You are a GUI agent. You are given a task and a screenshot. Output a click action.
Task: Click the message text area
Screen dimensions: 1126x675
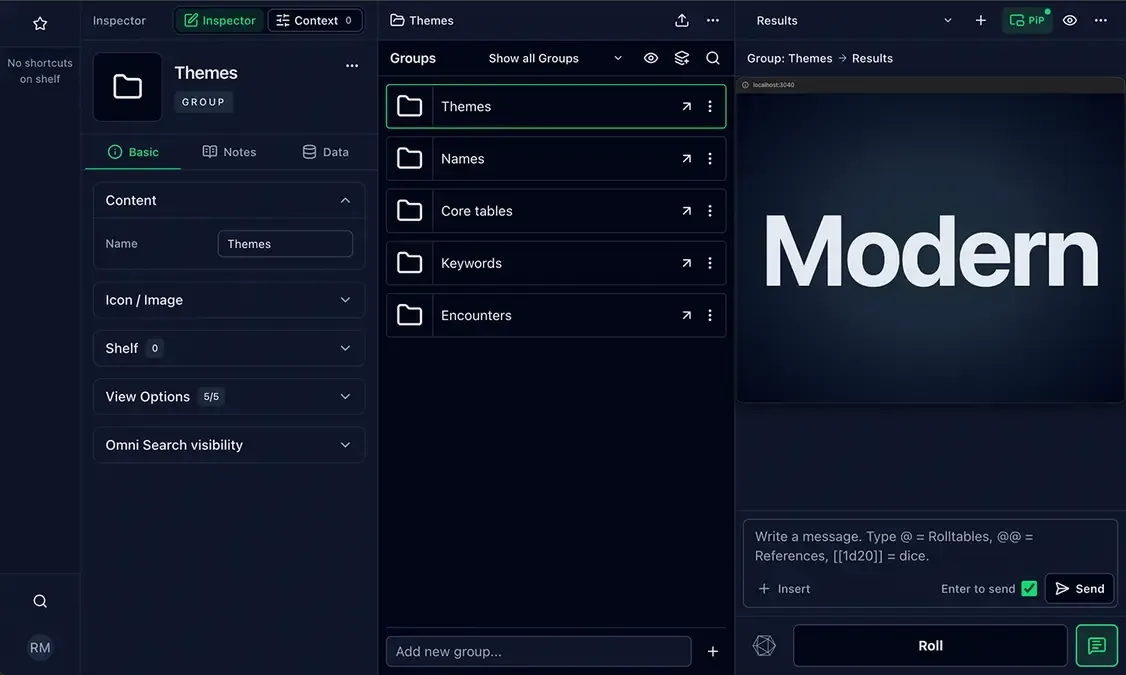930,546
